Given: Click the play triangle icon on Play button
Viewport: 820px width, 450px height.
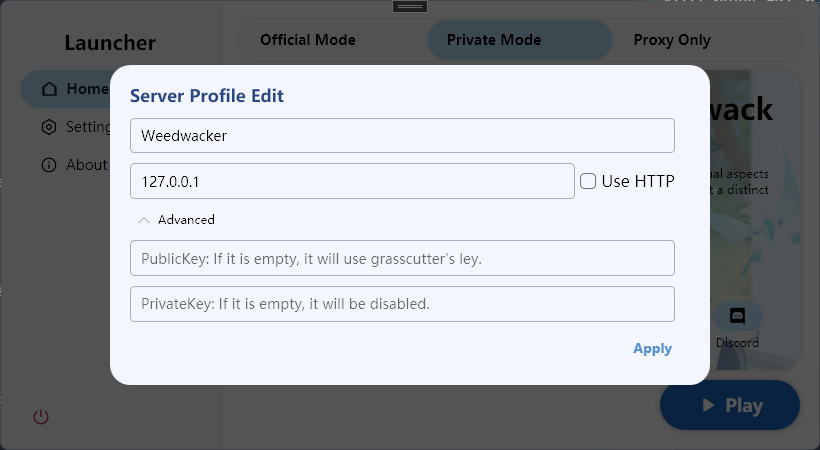Looking at the screenshot, I should pyautogui.click(x=708, y=405).
